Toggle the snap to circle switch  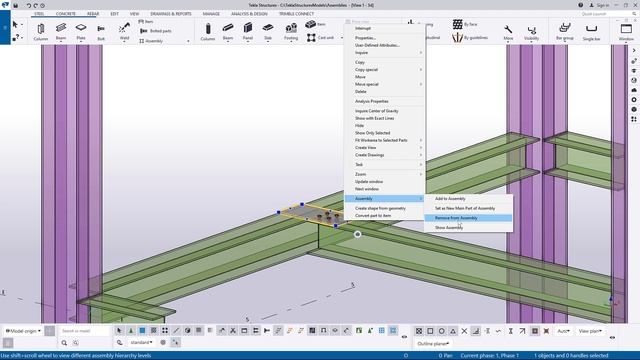[442, 331]
